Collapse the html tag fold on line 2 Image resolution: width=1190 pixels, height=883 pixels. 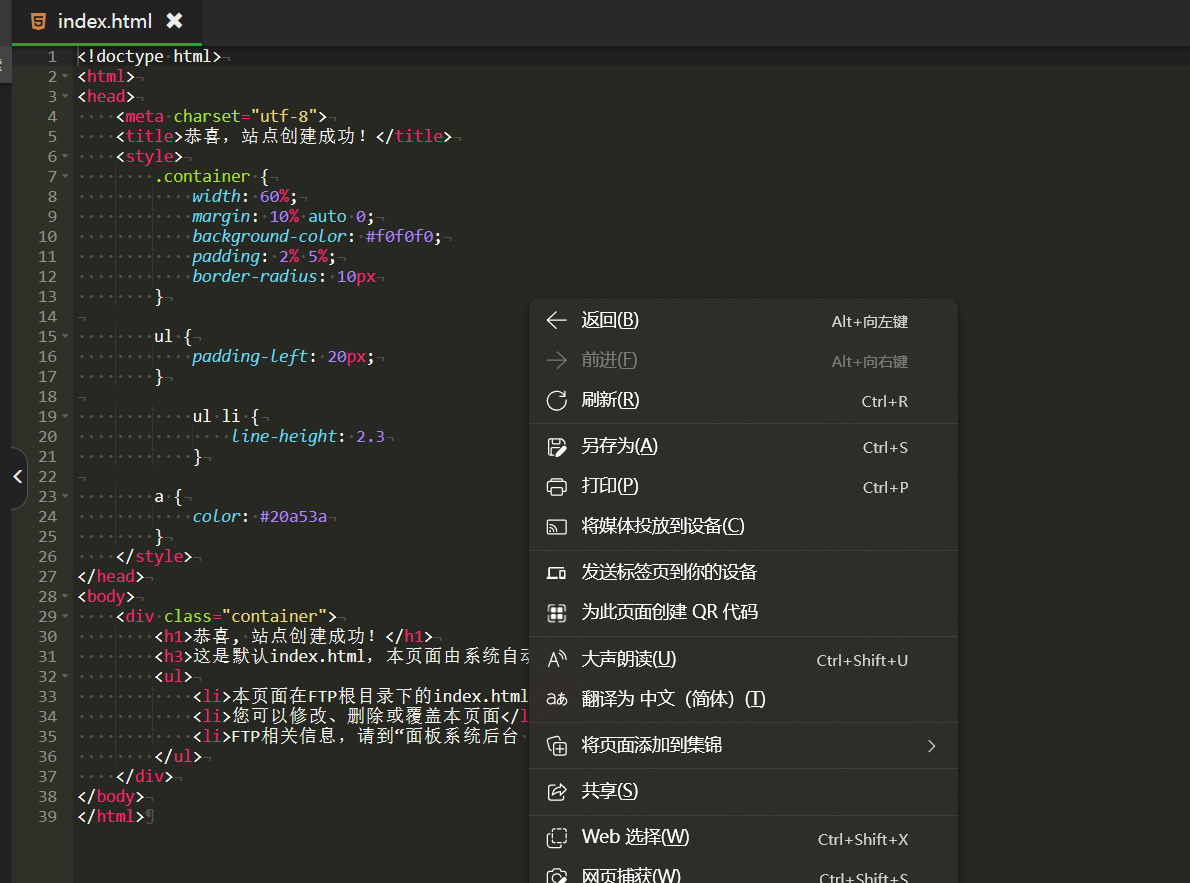tap(65, 77)
